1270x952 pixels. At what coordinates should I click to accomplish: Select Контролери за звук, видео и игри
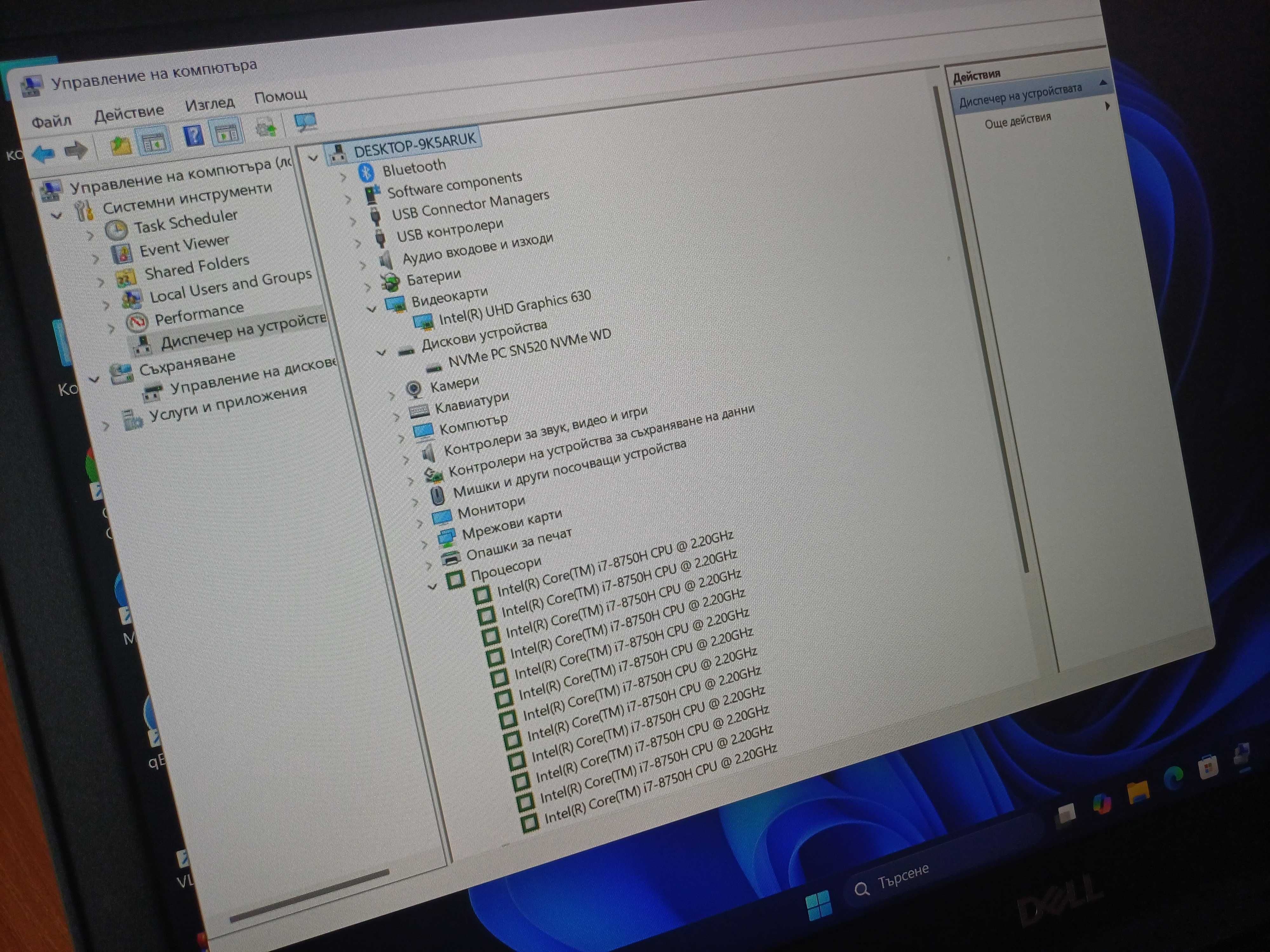click(x=545, y=430)
